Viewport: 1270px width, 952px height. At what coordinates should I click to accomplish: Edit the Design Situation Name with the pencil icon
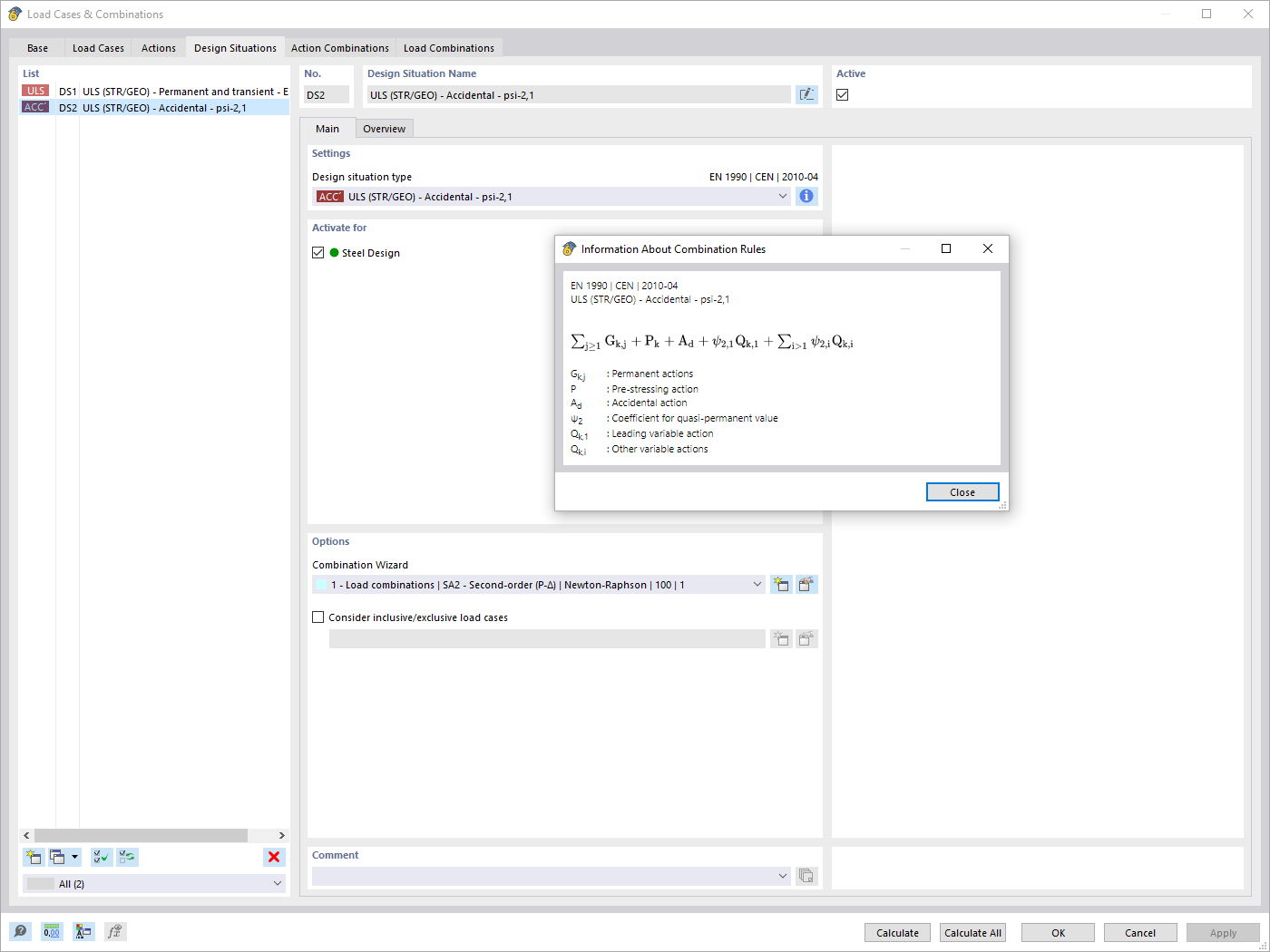click(x=806, y=93)
